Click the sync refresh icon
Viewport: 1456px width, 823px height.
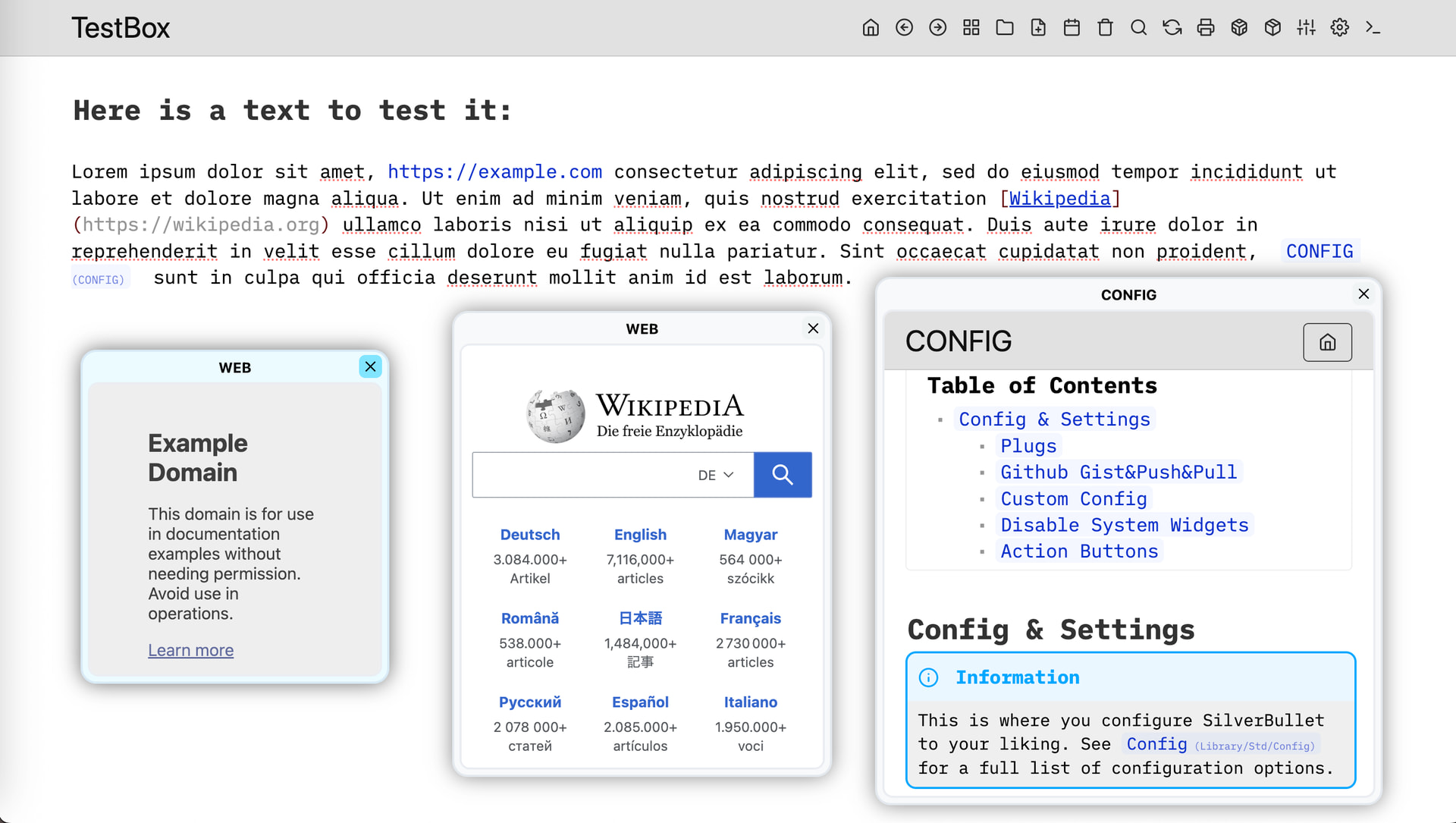(x=1172, y=28)
